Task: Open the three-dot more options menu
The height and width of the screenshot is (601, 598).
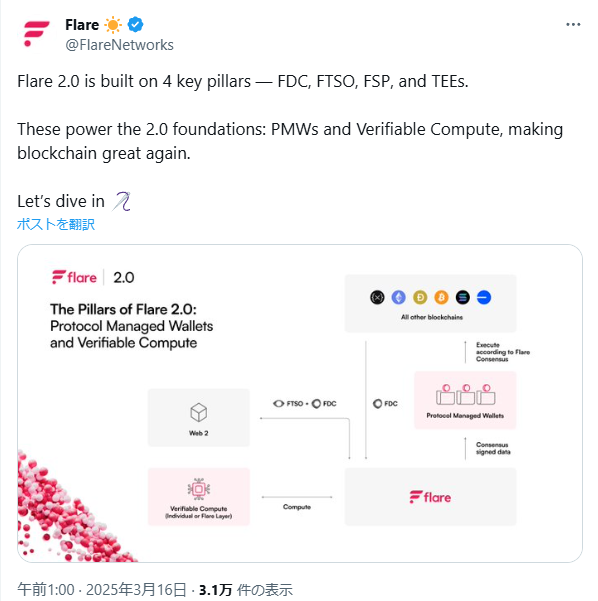Action: [573, 25]
